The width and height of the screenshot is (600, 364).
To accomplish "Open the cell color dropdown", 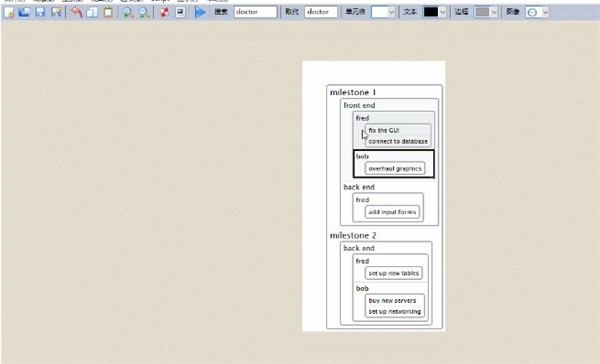I will 383,12.
